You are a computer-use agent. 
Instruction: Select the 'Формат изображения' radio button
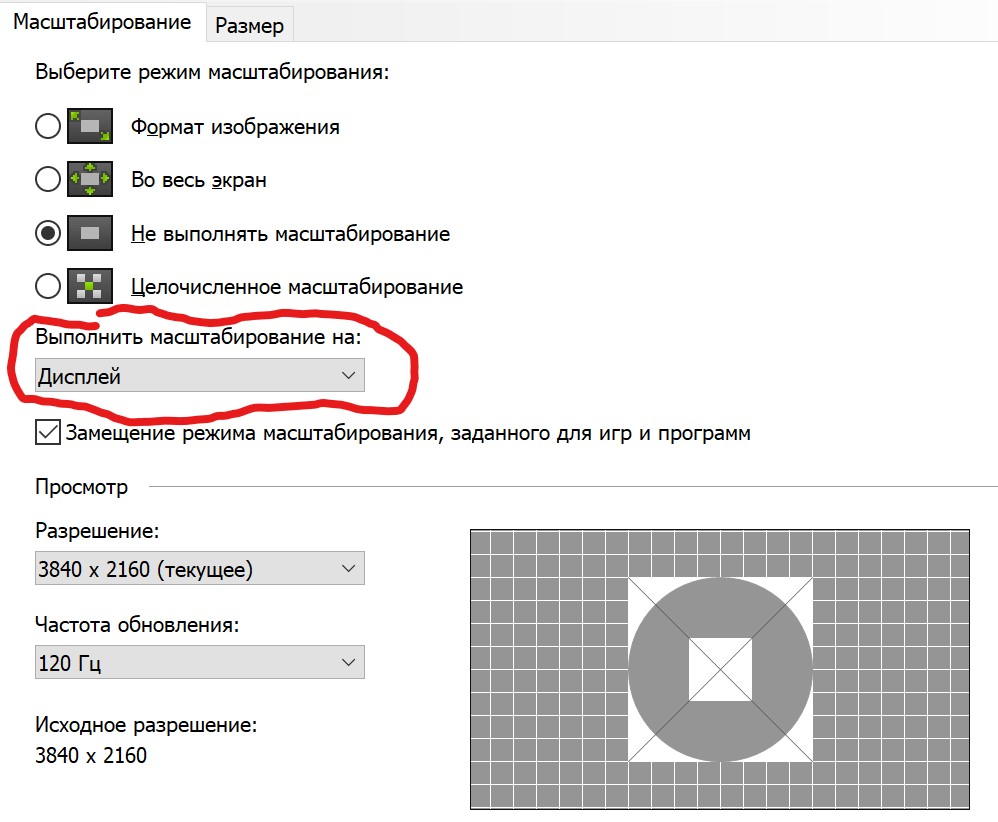pyautogui.click(x=47, y=127)
